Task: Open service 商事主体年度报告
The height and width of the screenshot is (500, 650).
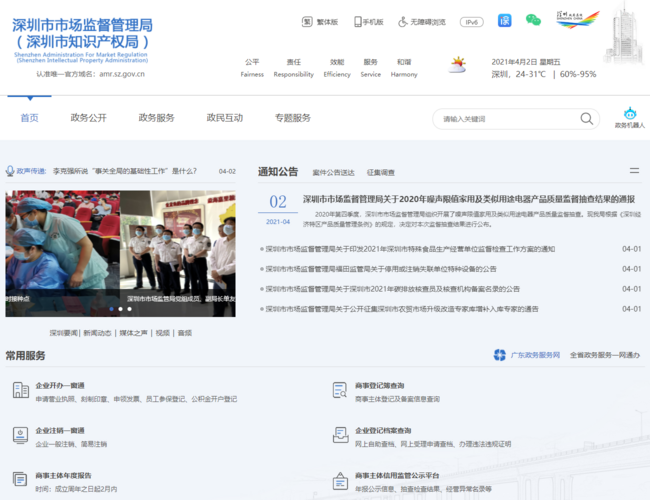Action: pyautogui.click(x=63, y=476)
